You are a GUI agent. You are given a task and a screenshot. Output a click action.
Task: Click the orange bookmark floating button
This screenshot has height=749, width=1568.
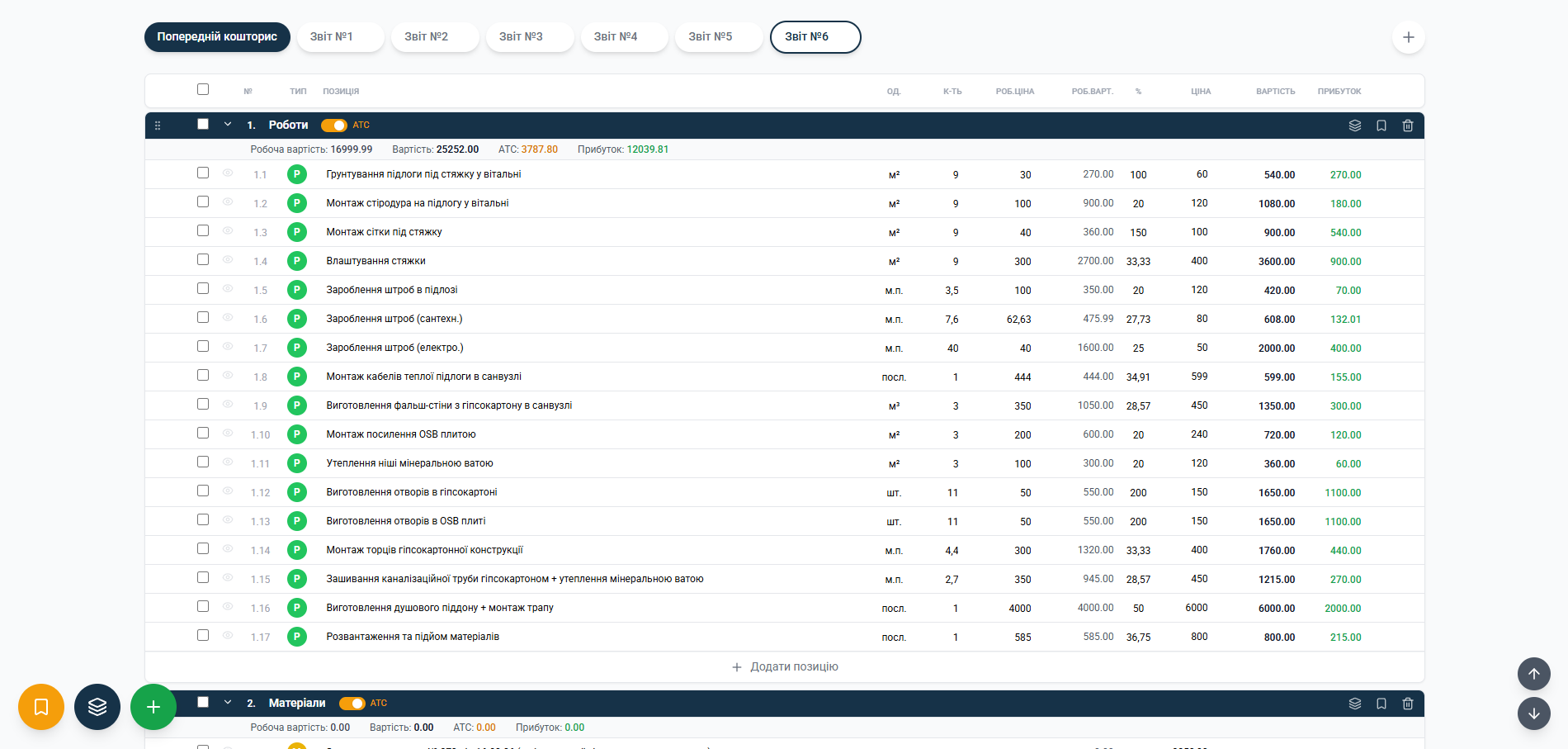click(x=40, y=707)
